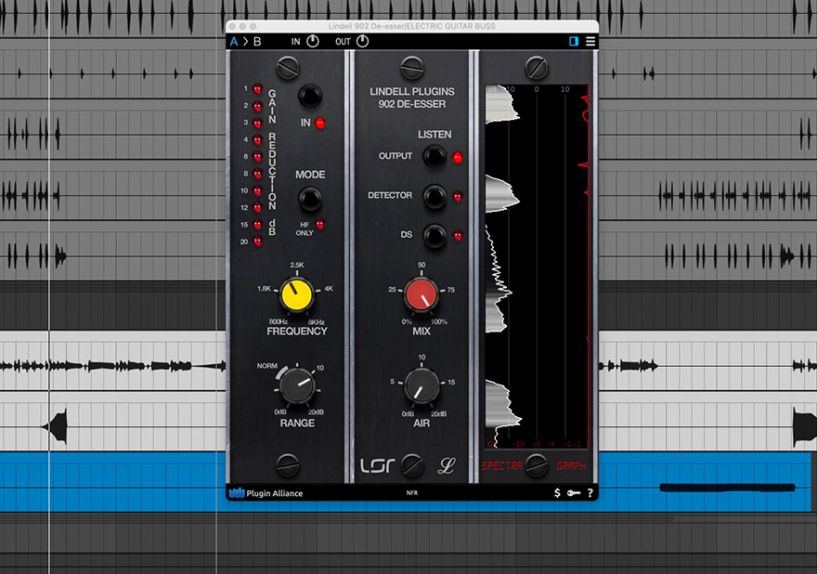This screenshot has width=817, height=574.
Task: Open the key license icon
Action: coord(574,493)
